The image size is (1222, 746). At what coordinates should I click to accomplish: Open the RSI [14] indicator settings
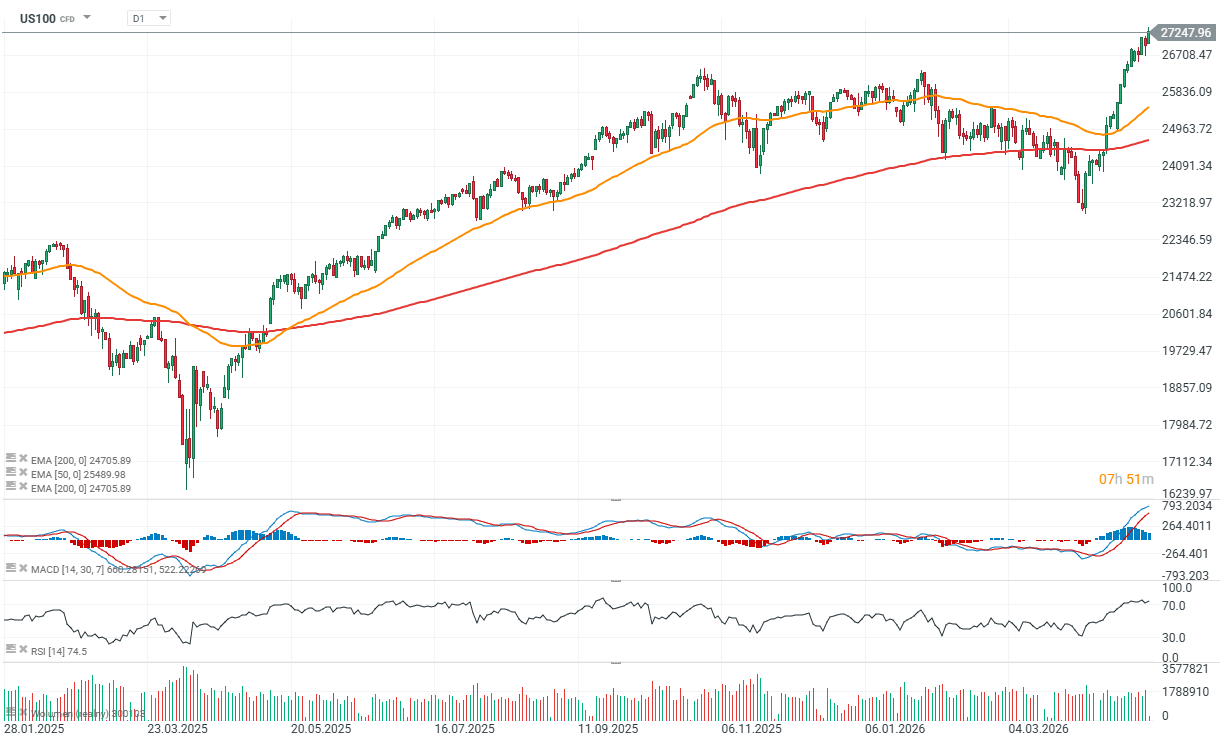coord(11,650)
